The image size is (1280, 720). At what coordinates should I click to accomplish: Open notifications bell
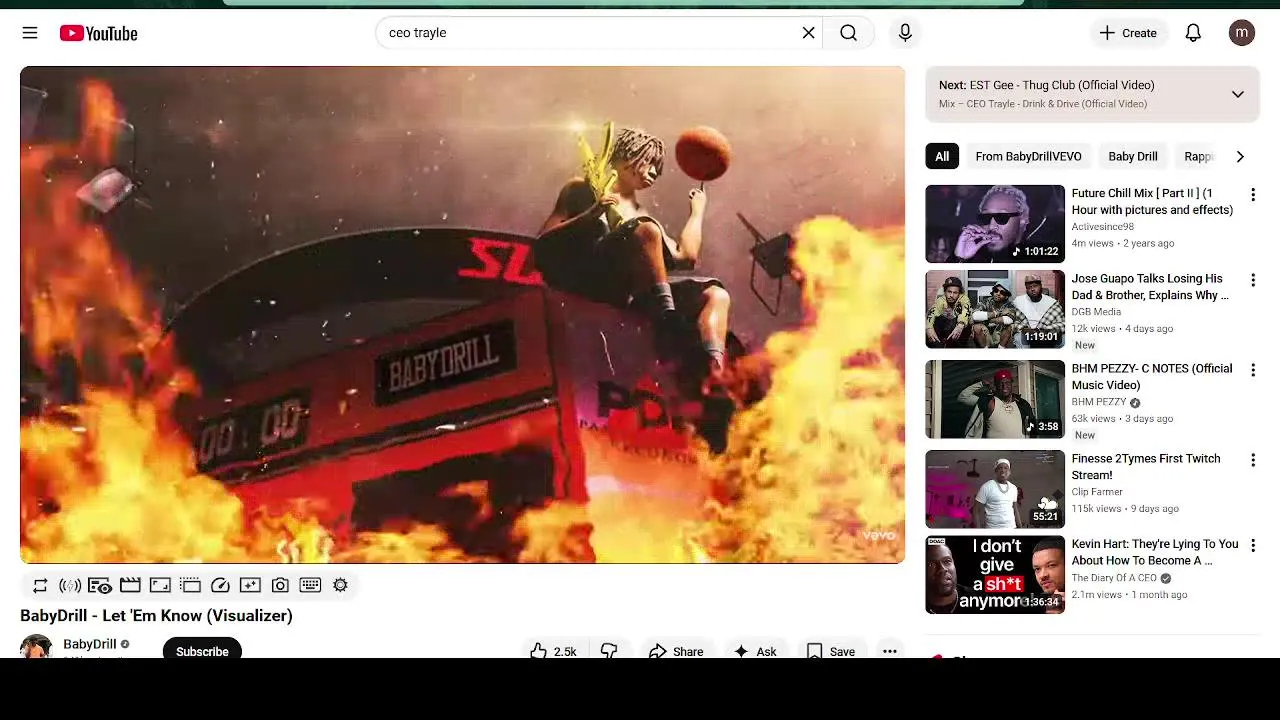[1193, 33]
